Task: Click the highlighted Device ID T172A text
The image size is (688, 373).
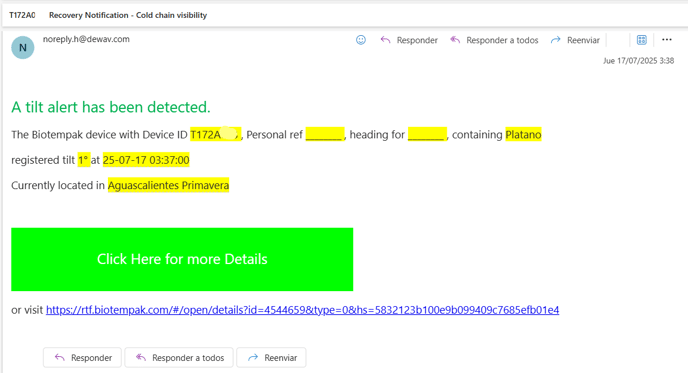Action: [x=215, y=134]
